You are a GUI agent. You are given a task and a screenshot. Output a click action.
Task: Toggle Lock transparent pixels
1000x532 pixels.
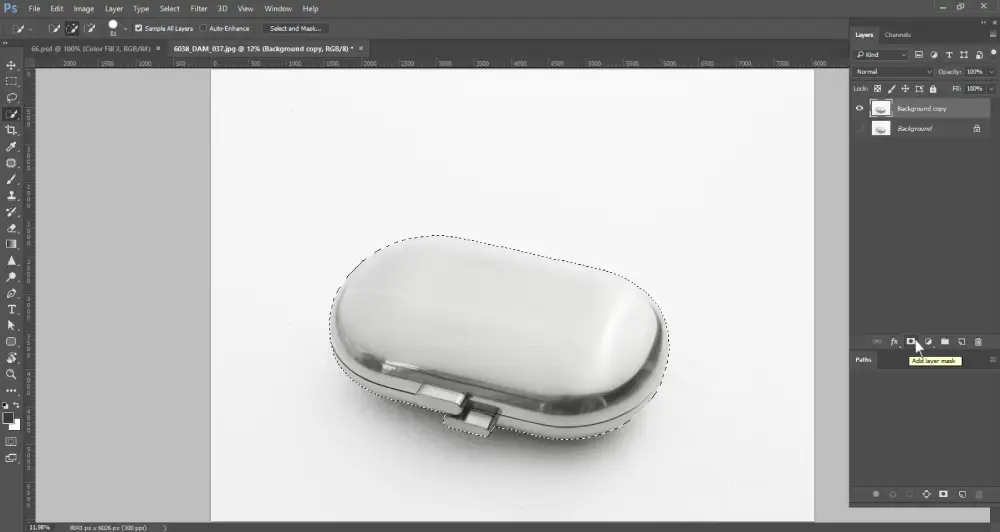[878, 89]
